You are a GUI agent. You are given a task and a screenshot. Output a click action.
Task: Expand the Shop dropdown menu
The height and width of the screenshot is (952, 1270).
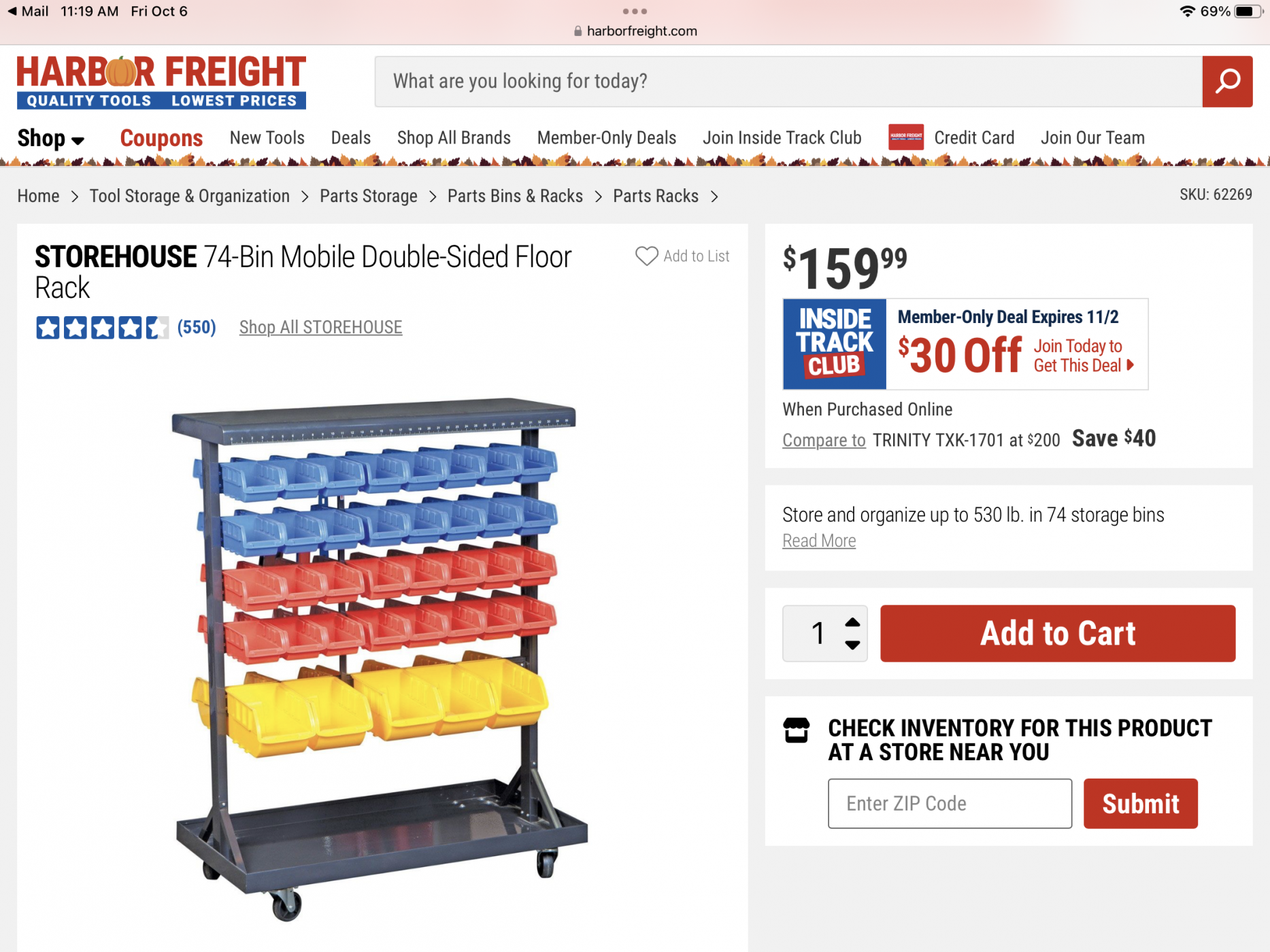(x=51, y=138)
